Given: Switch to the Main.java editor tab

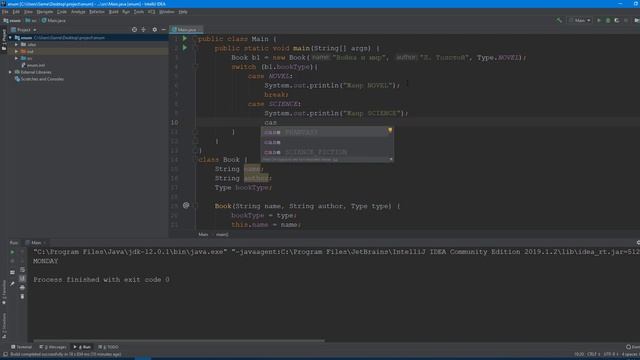Looking at the screenshot, I should tap(186, 30).
